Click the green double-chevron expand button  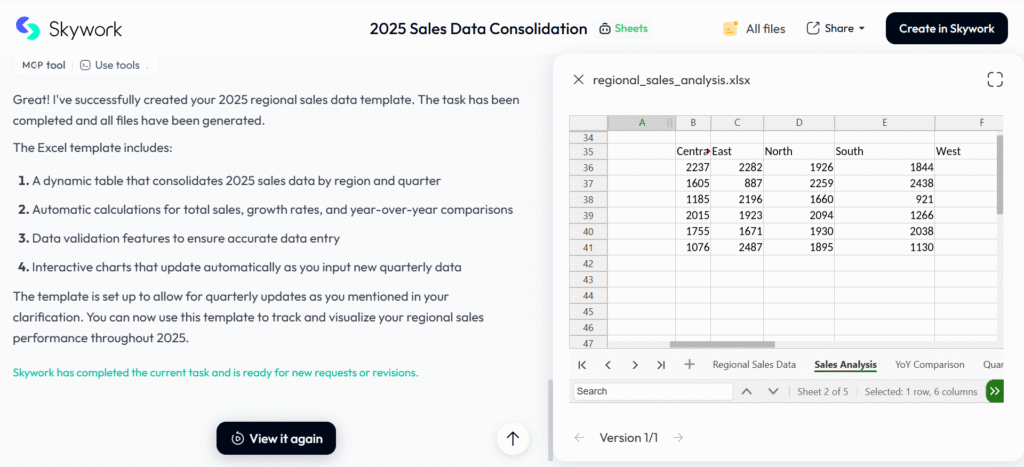click(994, 391)
